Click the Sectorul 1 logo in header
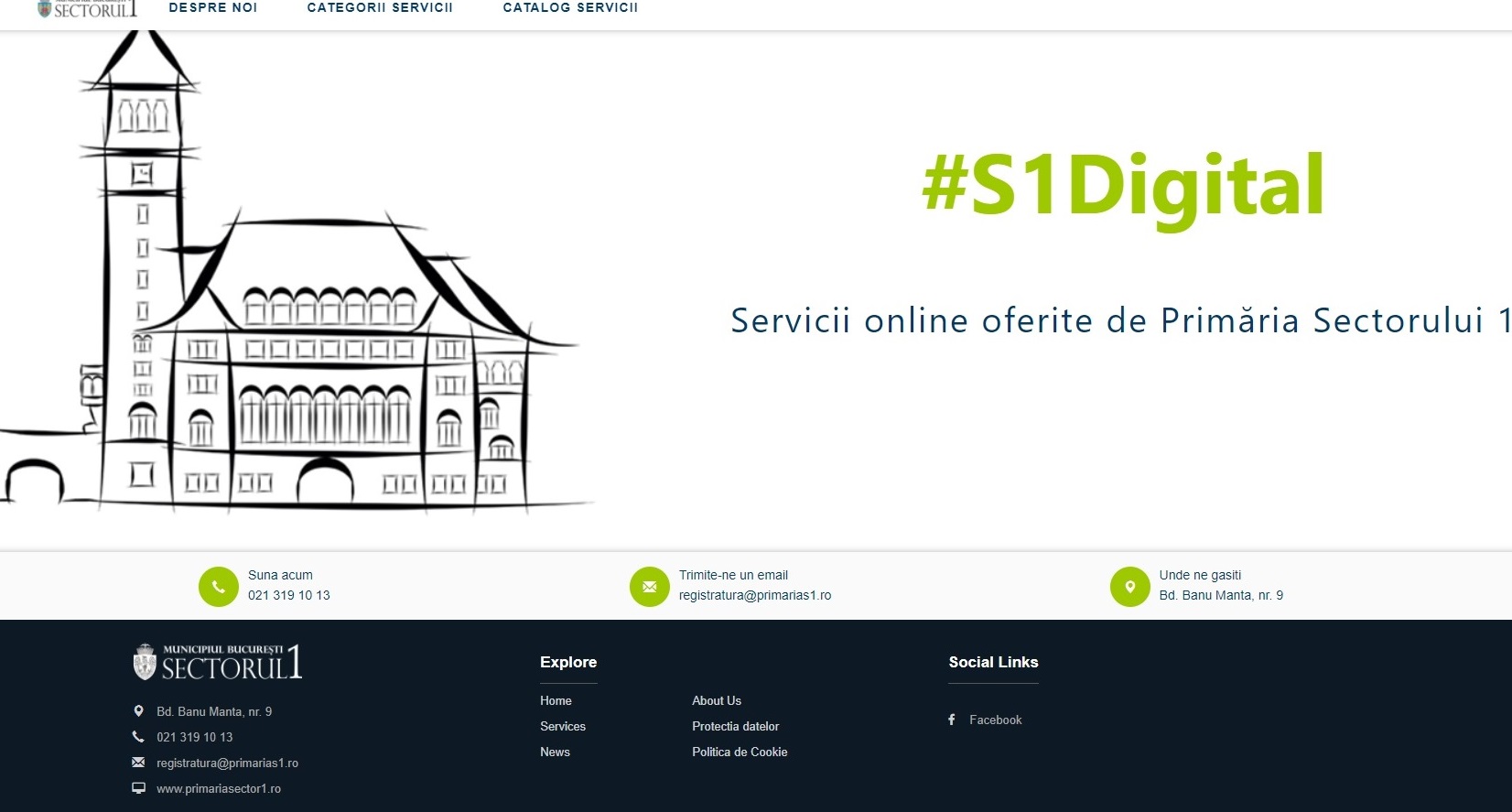Viewport: 1512px width, 812px height. tap(87, 9)
